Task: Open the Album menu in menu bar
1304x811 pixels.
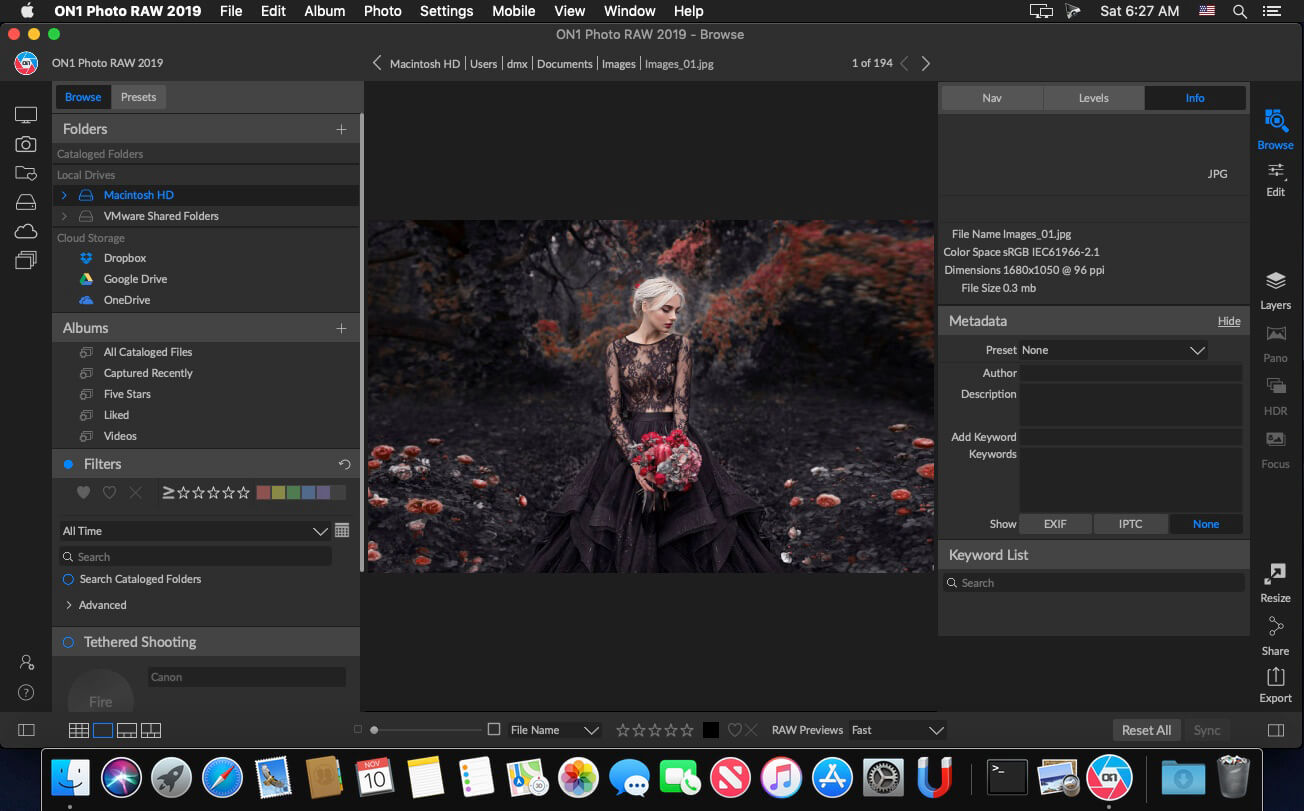Action: click(x=324, y=11)
